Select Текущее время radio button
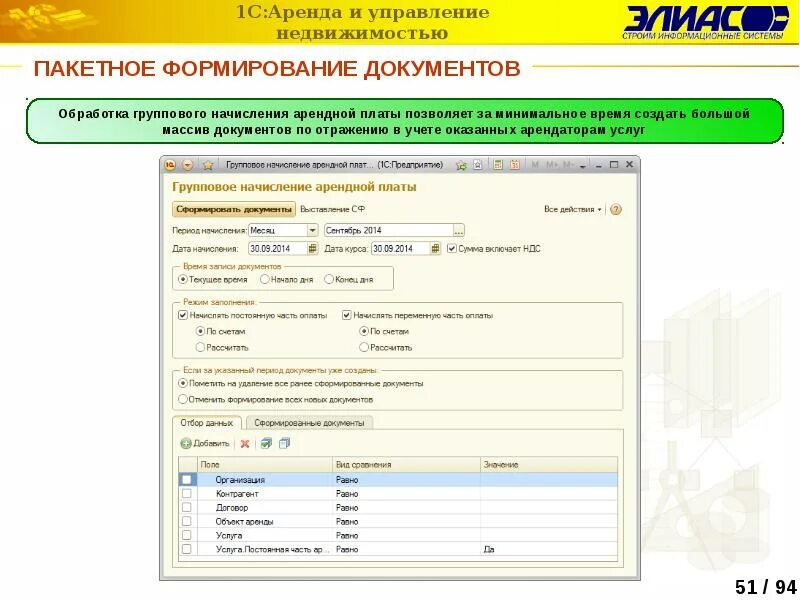 coord(183,280)
